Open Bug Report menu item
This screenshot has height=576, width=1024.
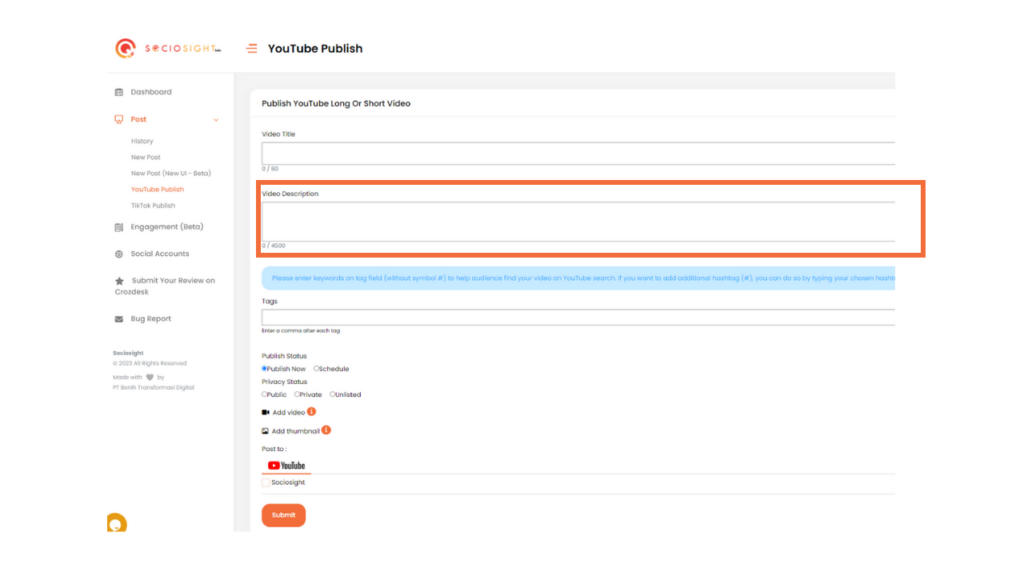[x=151, y=319]
